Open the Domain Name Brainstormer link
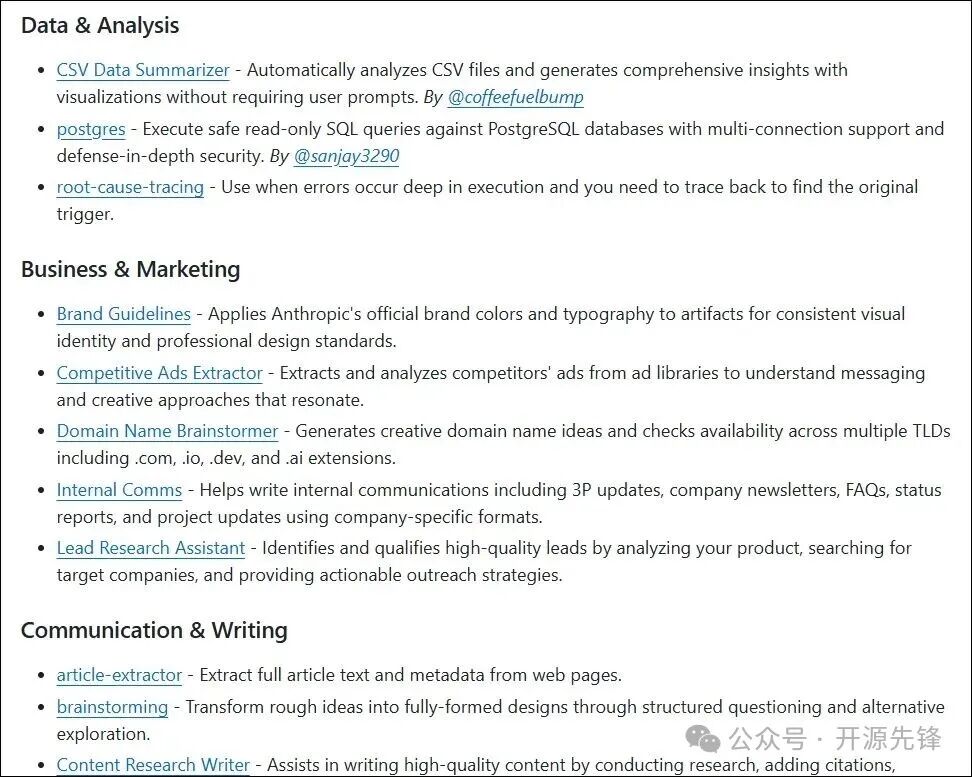 click(x=167, y=431)
